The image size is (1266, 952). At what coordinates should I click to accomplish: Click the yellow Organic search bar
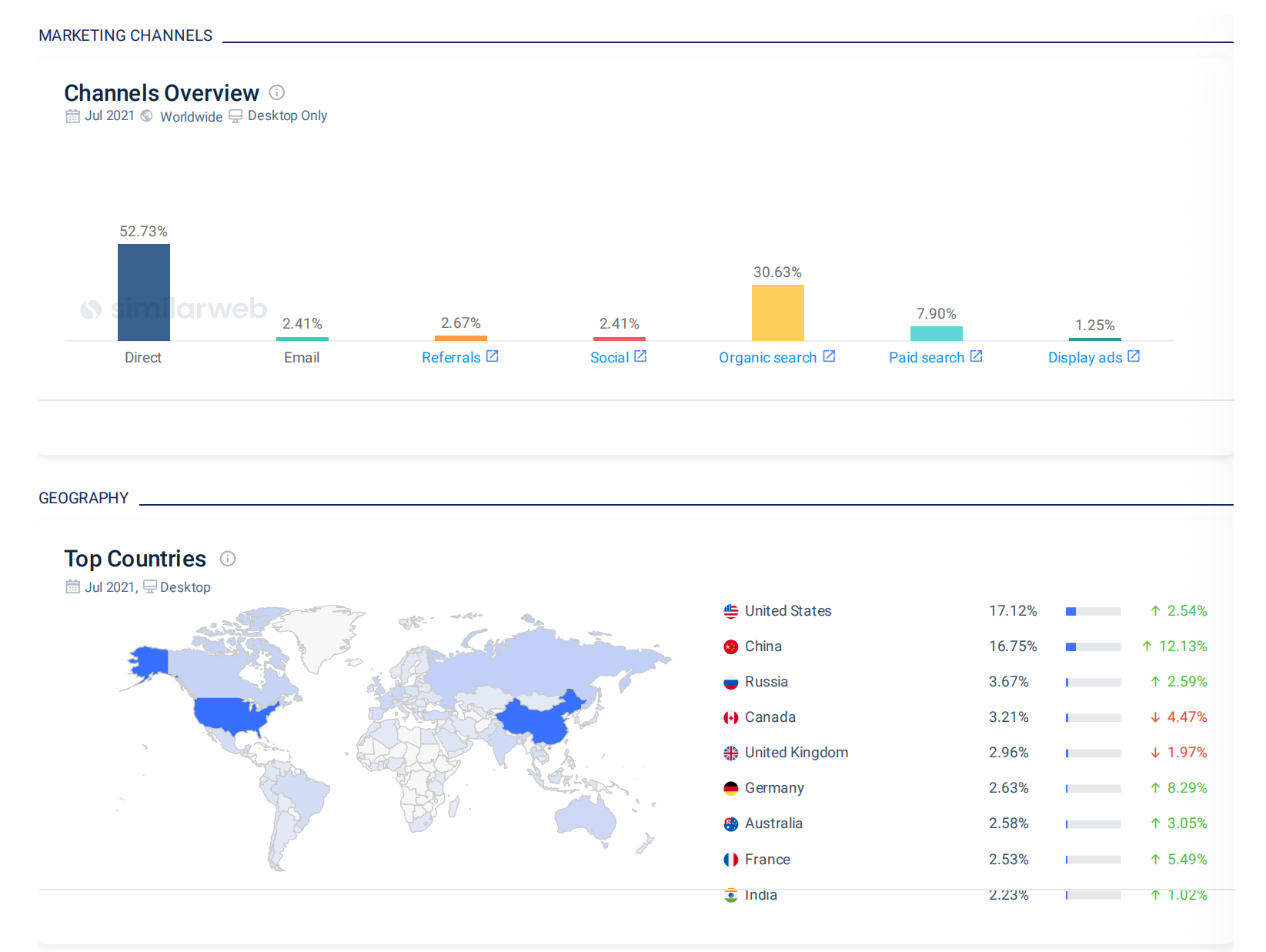pyautogui.click(x=777, y=312)
